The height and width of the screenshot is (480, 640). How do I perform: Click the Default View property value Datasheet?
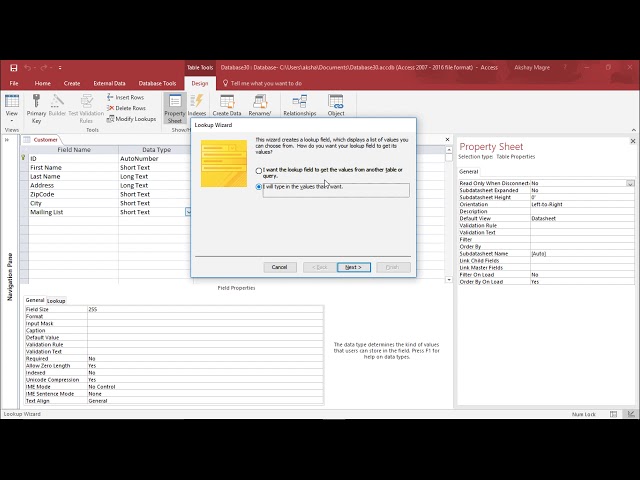[582, 218]
